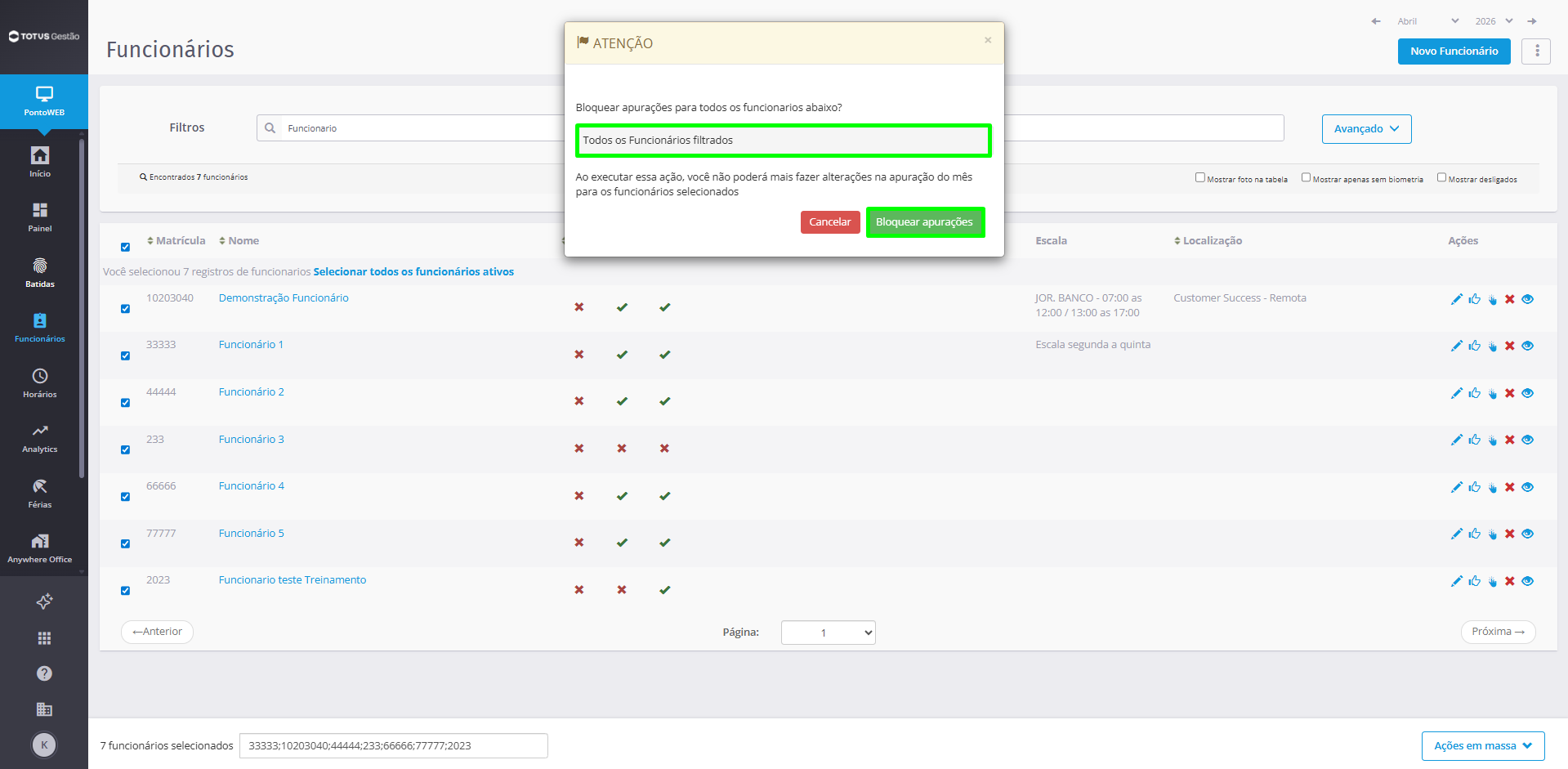Go to Início in the sidebar
The image size is (1568, 769).
click(40, 162)
